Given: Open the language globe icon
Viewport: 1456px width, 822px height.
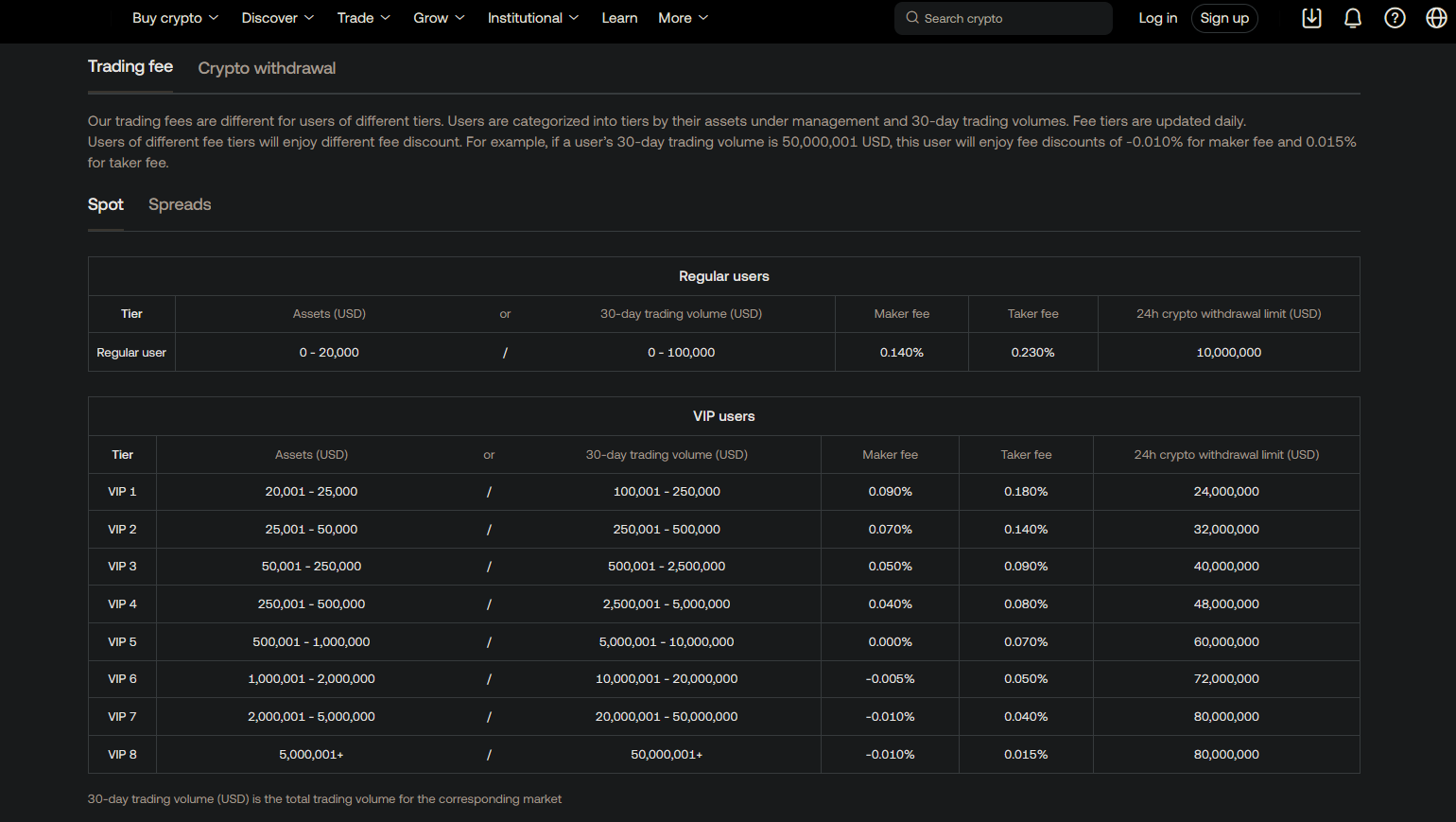Looking at the screenshot, I should coord(1435,18).
